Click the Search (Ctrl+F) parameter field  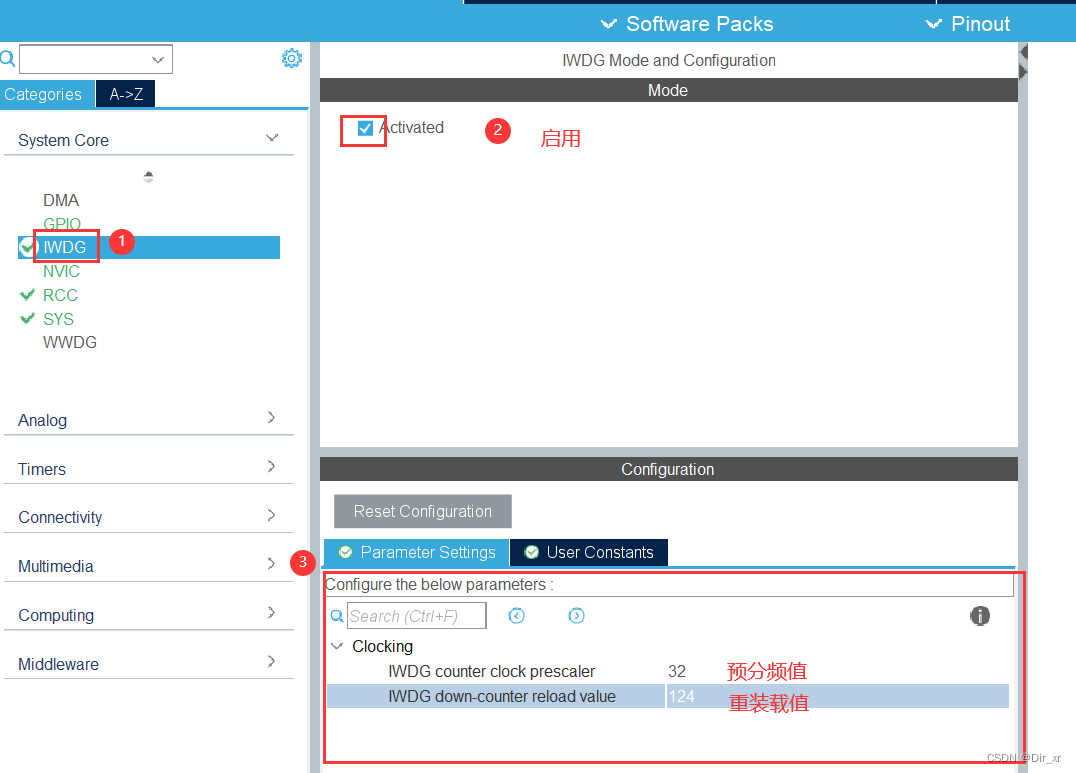417,616
